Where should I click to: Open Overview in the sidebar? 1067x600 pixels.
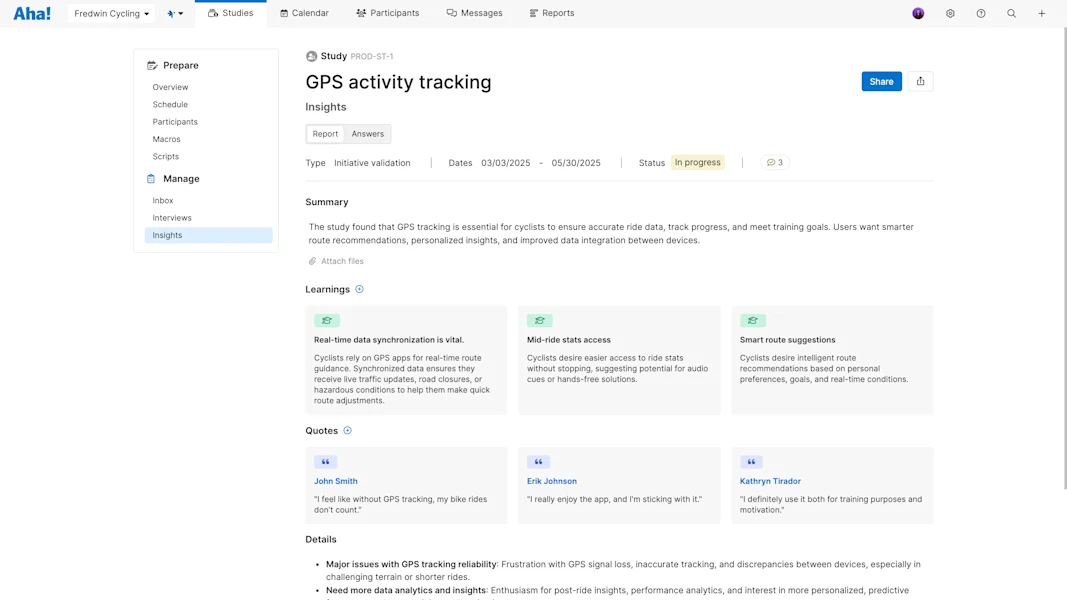[x=170, y=87]
